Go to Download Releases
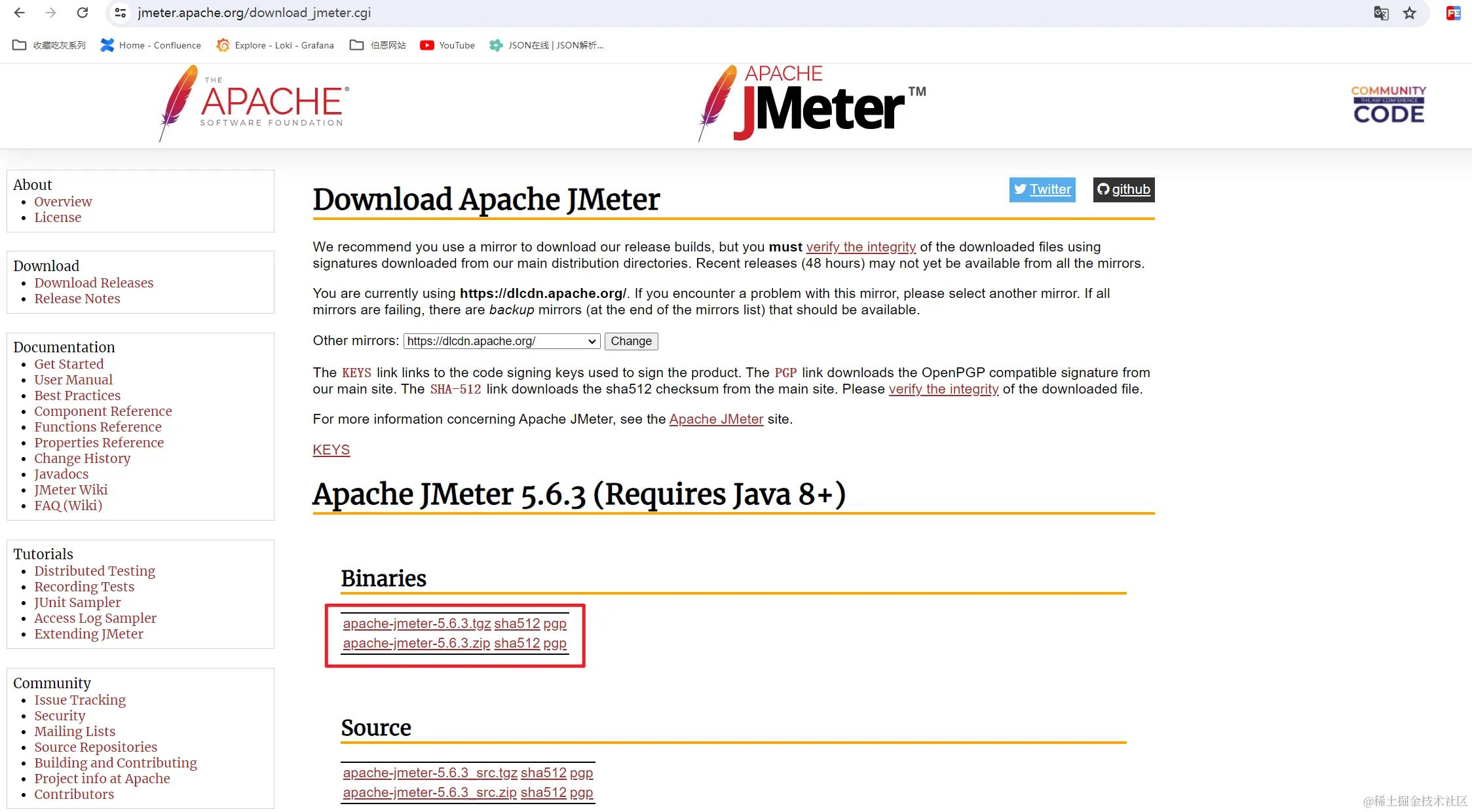This screenshot has height=812, width=1472. pyautogui.click(x=94, y=283)
